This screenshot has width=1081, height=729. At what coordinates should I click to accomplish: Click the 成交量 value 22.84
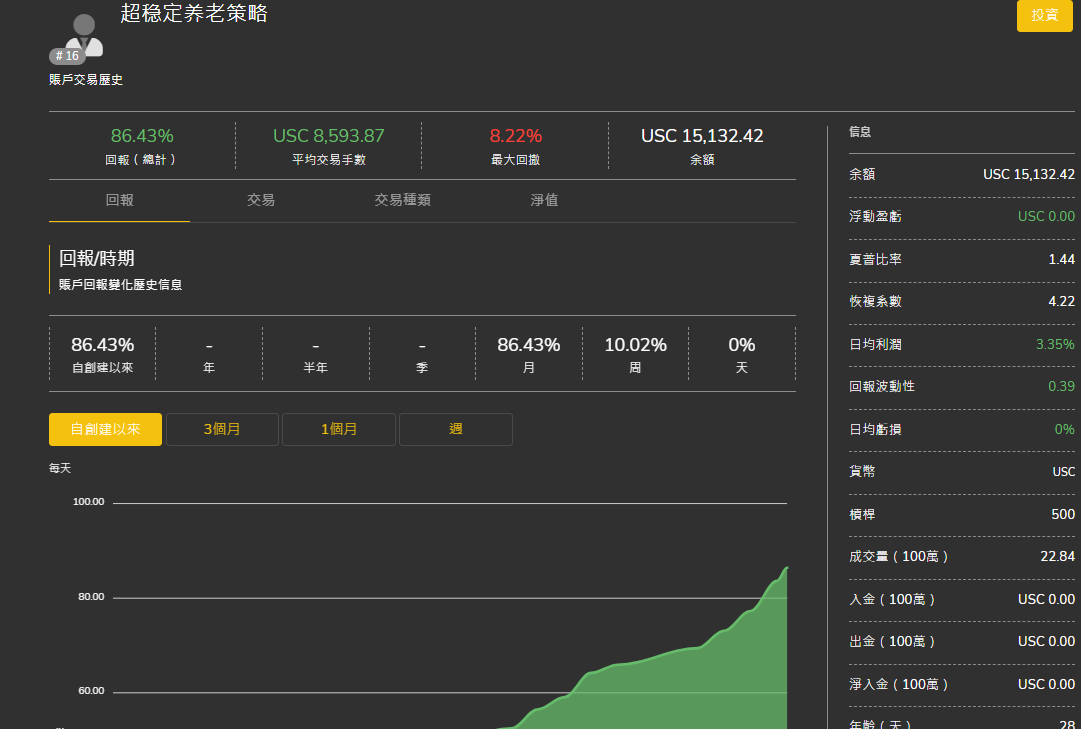[1058, 557]
